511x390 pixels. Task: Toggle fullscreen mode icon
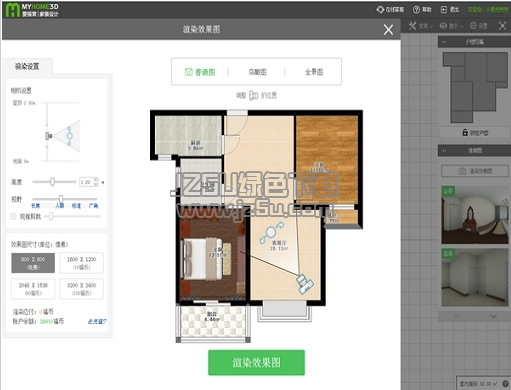pyautogui.click(x=502, y=26)
